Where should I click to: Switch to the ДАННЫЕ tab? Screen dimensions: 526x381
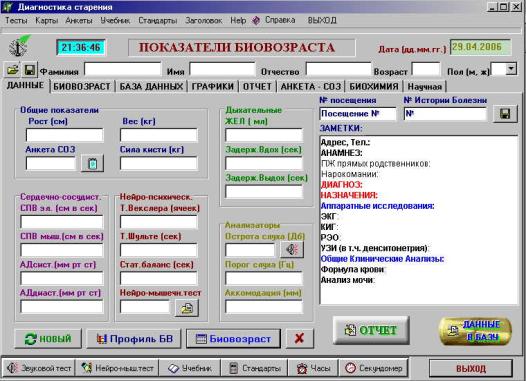click(25, 85)
